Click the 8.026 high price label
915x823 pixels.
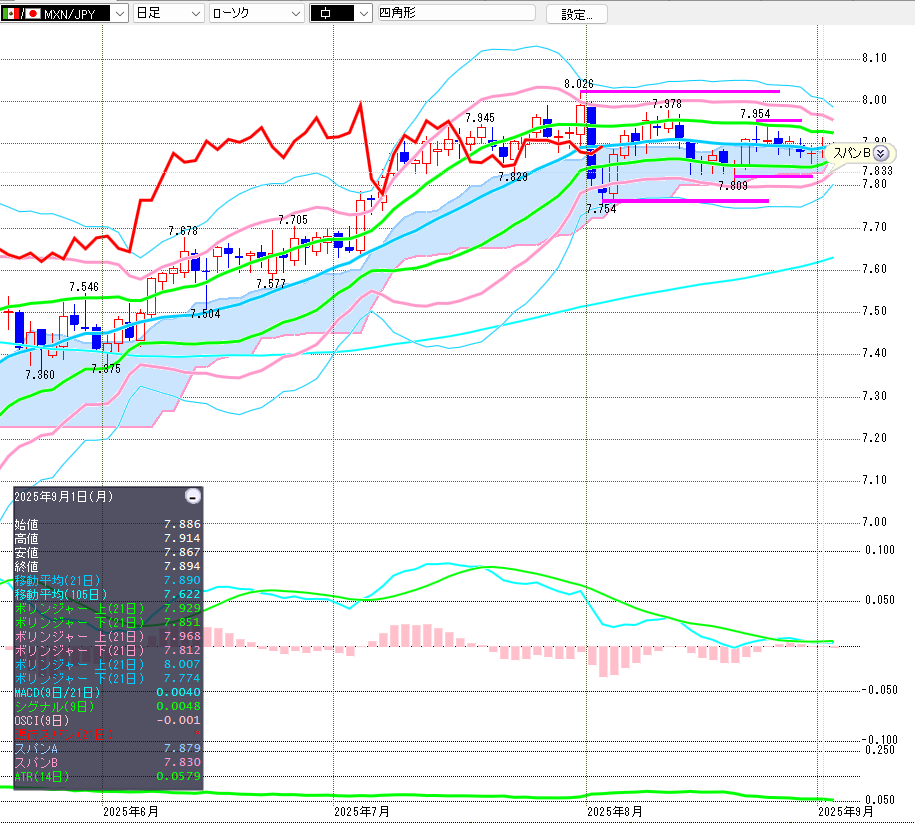[x=578, y=84]
